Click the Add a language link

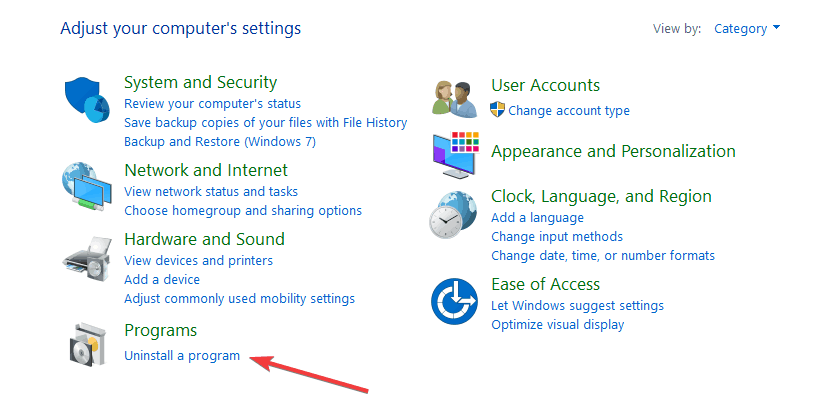(x=537, y=218)
